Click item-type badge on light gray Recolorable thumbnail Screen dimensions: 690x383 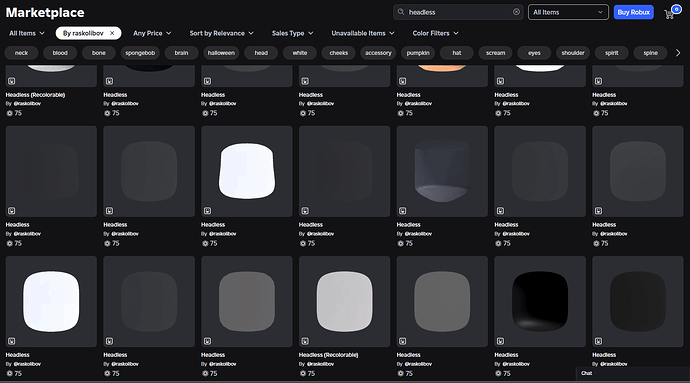click(305, 341)
